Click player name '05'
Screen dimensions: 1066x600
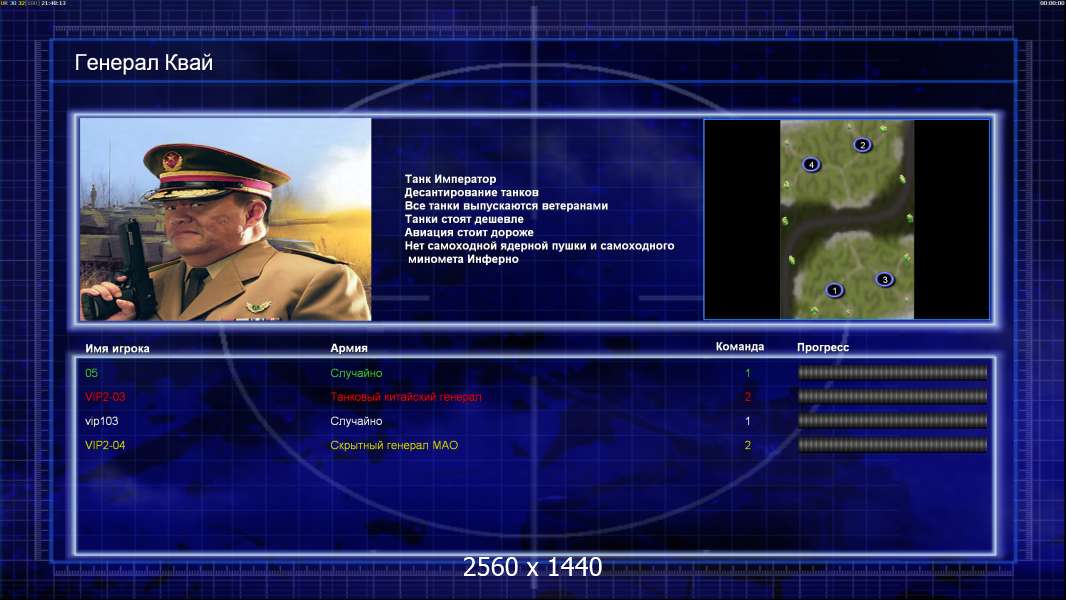(91, 373)
